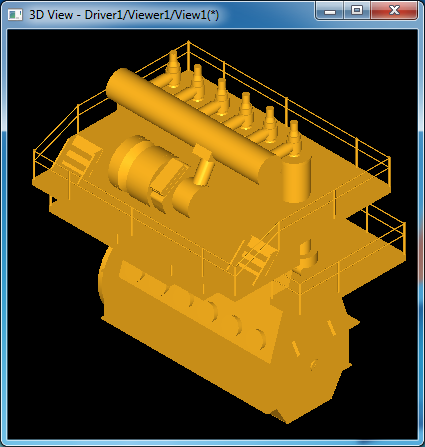
Task: Select the small round port on engine end
Action: click(314, 365)
